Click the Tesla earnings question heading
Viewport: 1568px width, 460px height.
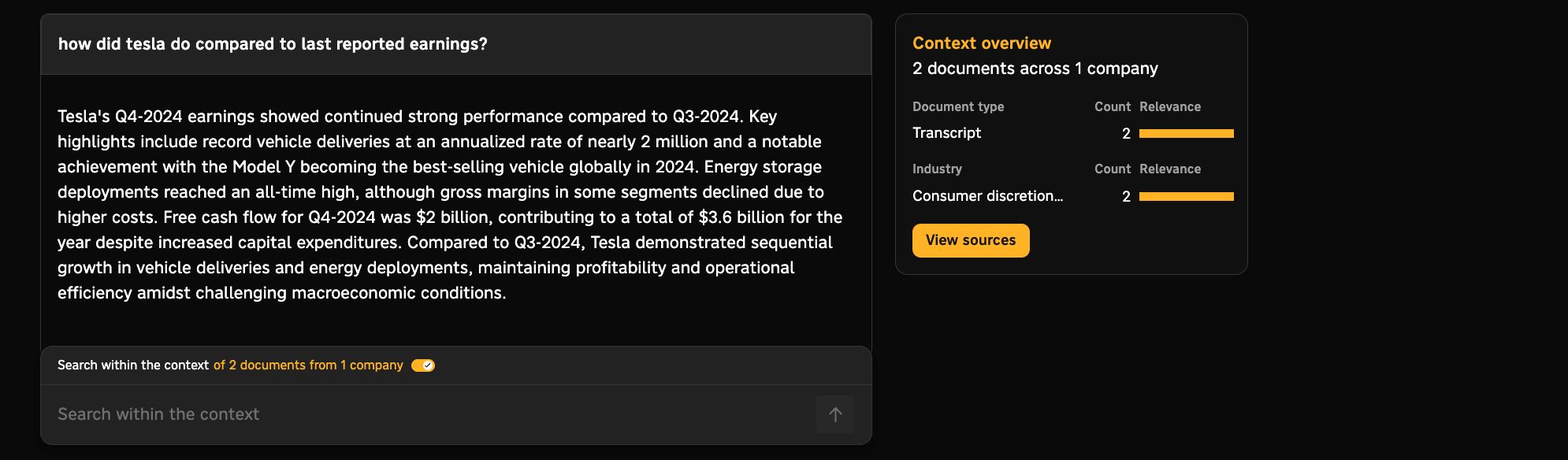click(273, 44)
